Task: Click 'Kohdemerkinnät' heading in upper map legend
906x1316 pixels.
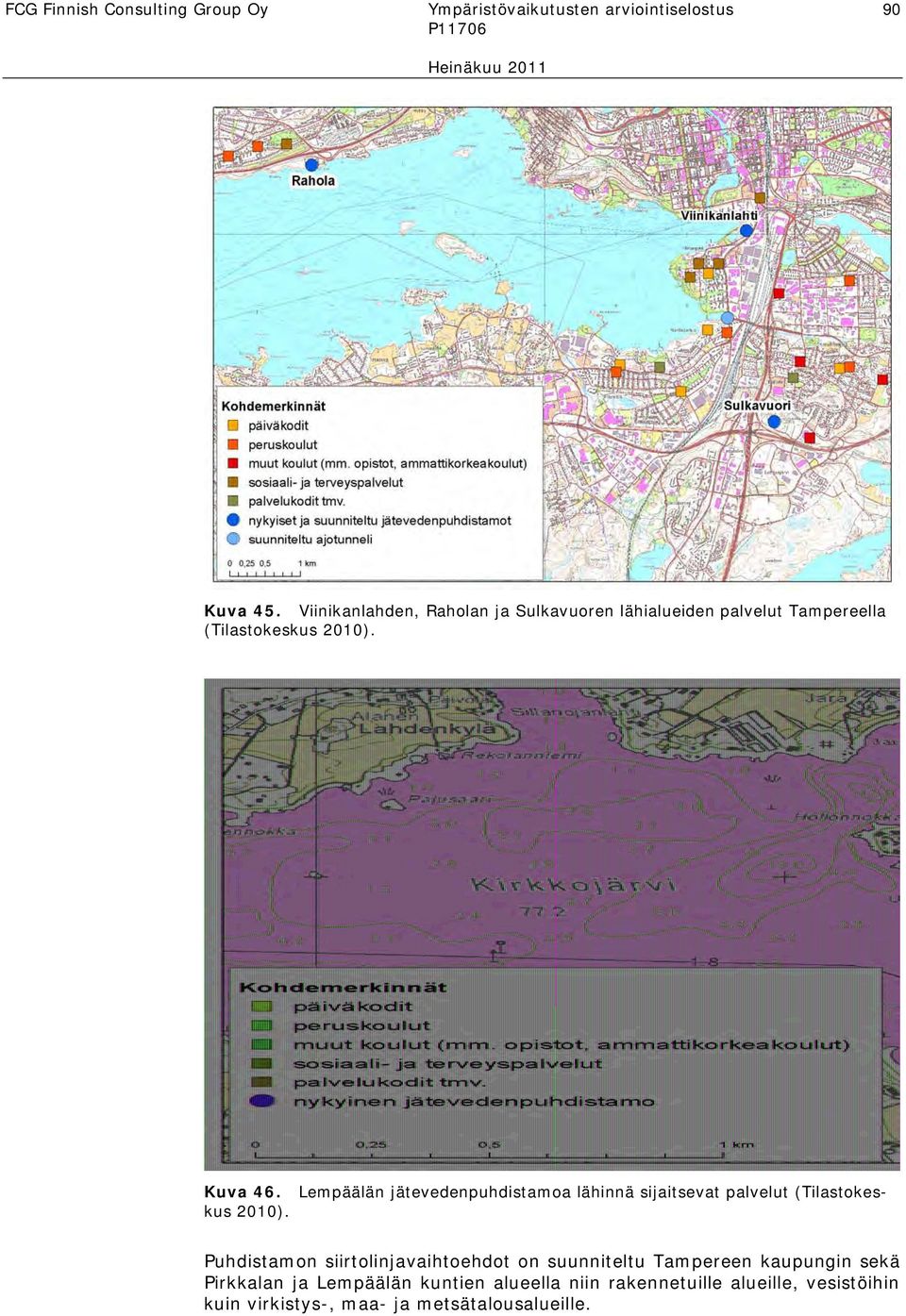Action: (274, 407)
